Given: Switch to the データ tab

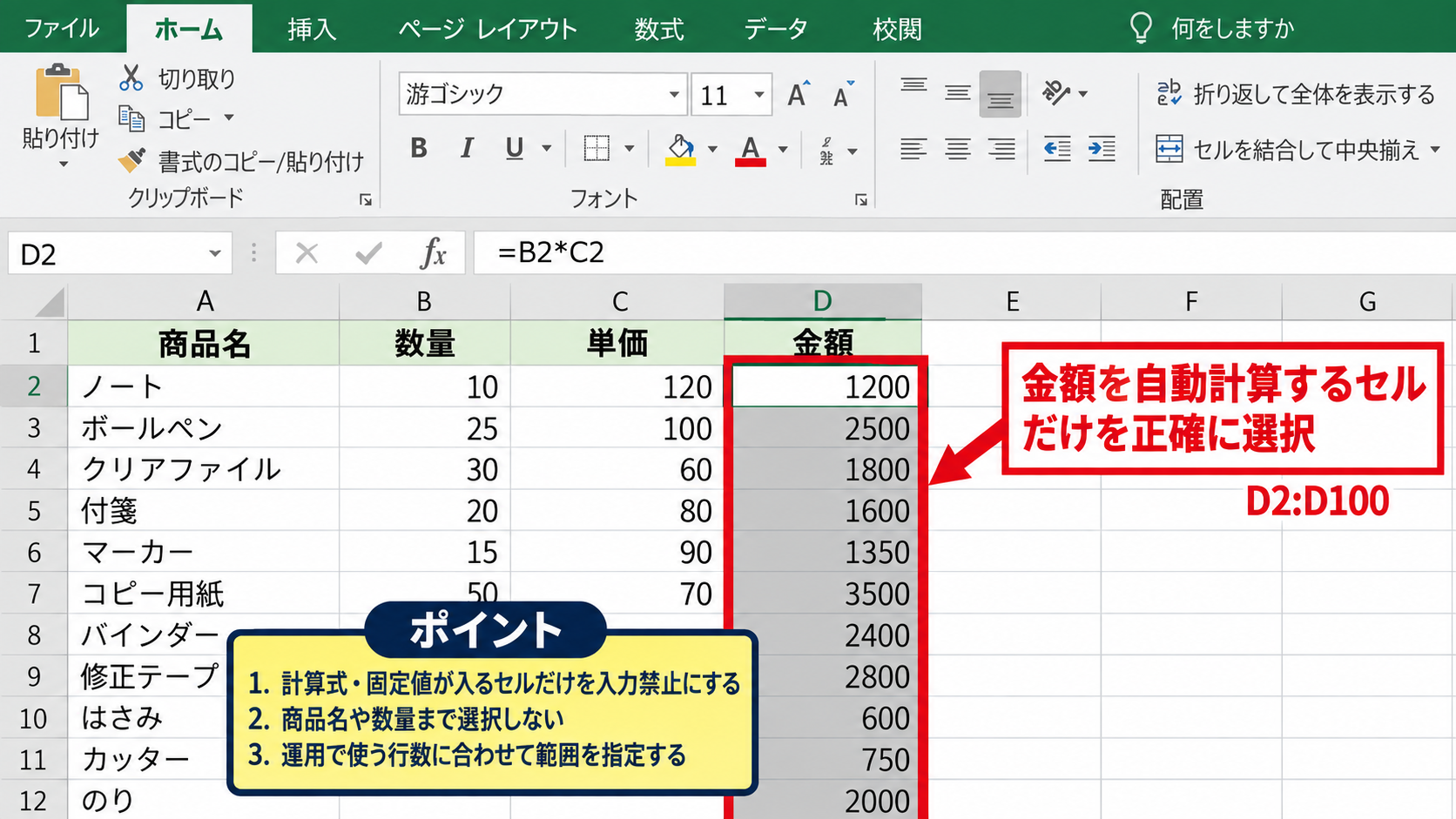Looking at the screenshot, I should 776,30.
